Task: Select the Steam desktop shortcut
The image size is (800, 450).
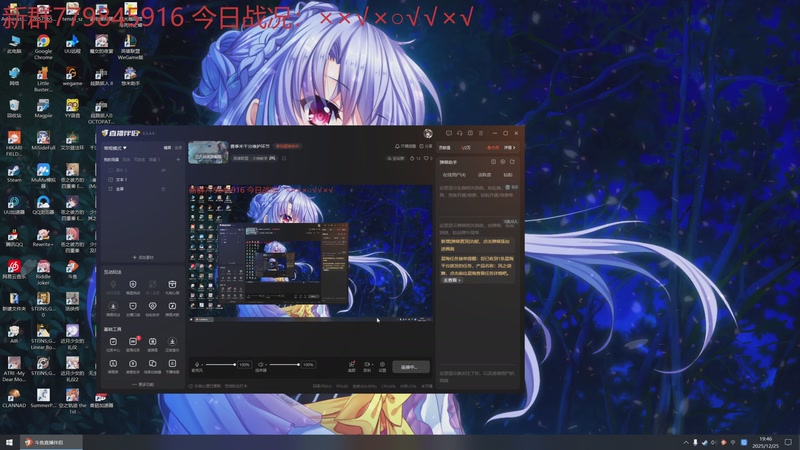Action: click(x=14, y=173)
